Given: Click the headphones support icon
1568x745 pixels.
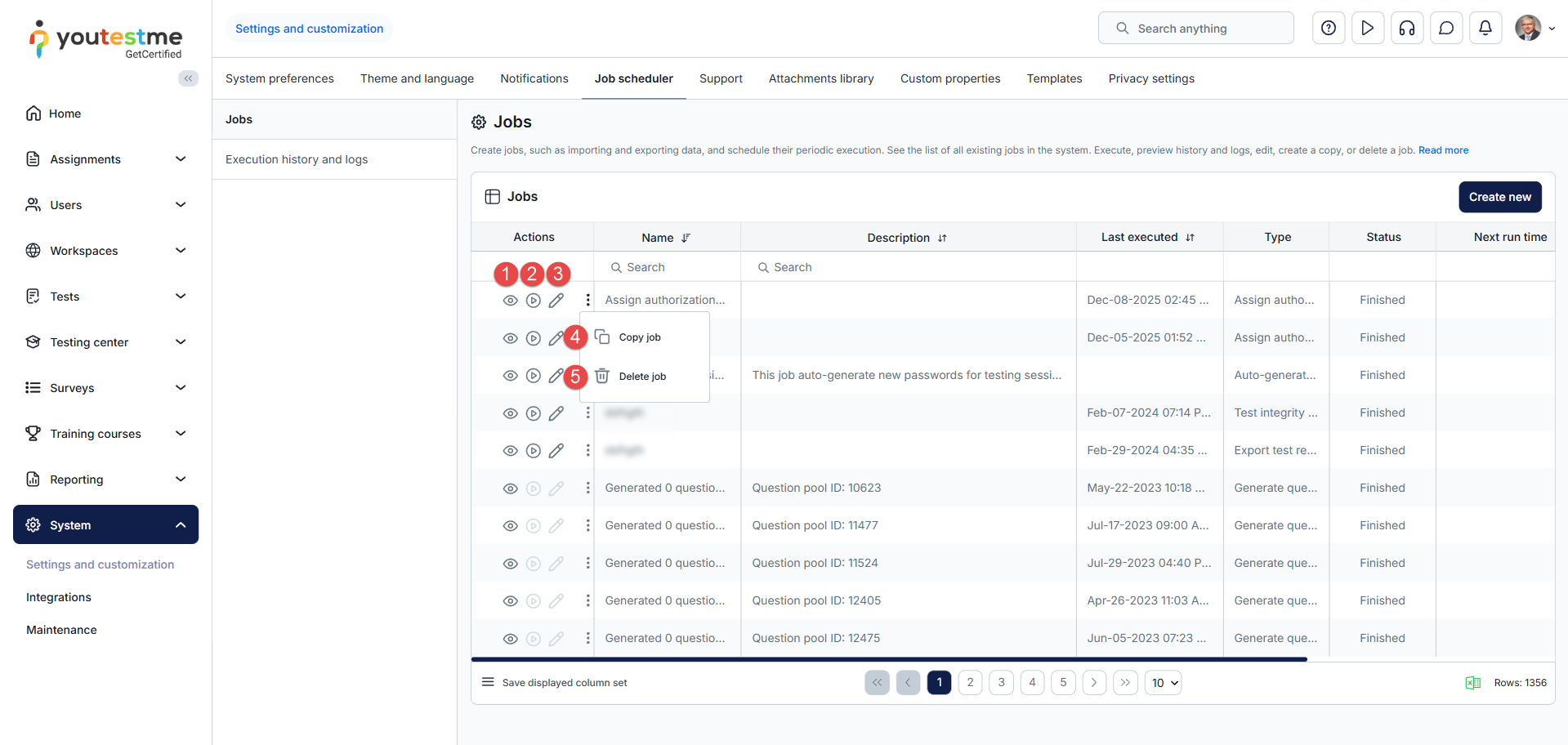Looking at the screenshot, I should pyautogui.click(x=1407, y=29).
